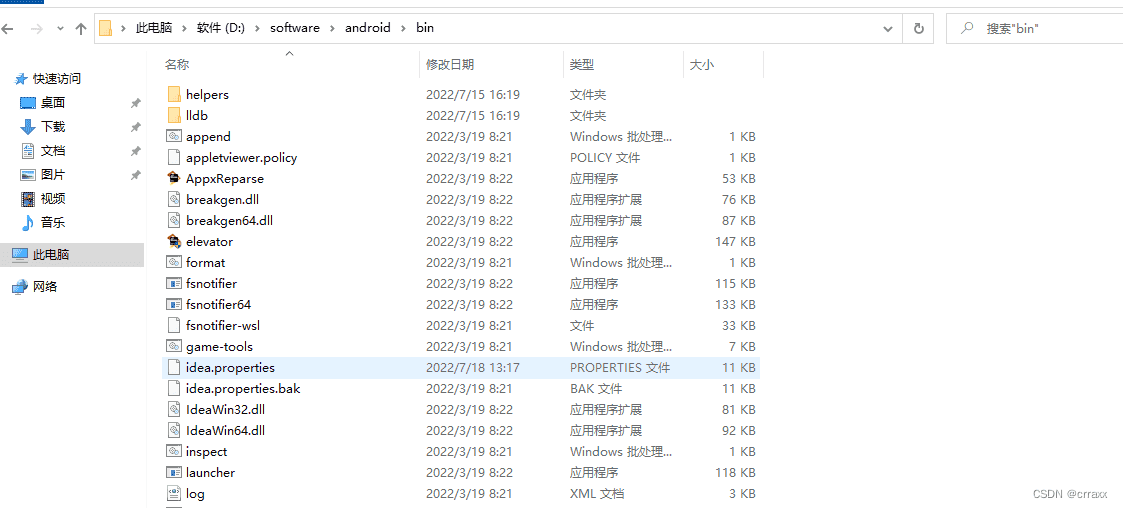1123x508 pixels.
Task: Click the appletviewer.policy file icon
Action: point(173,157)
